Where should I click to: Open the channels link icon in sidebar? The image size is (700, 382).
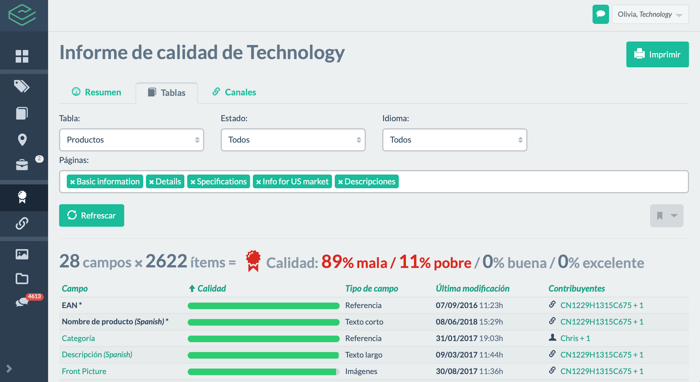tap(22, 223)
